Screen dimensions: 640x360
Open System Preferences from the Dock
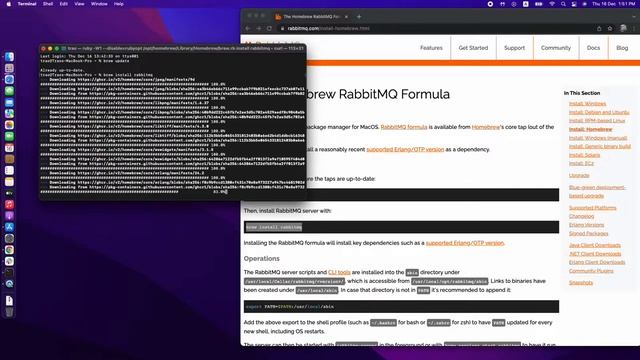tap(9, 238)
